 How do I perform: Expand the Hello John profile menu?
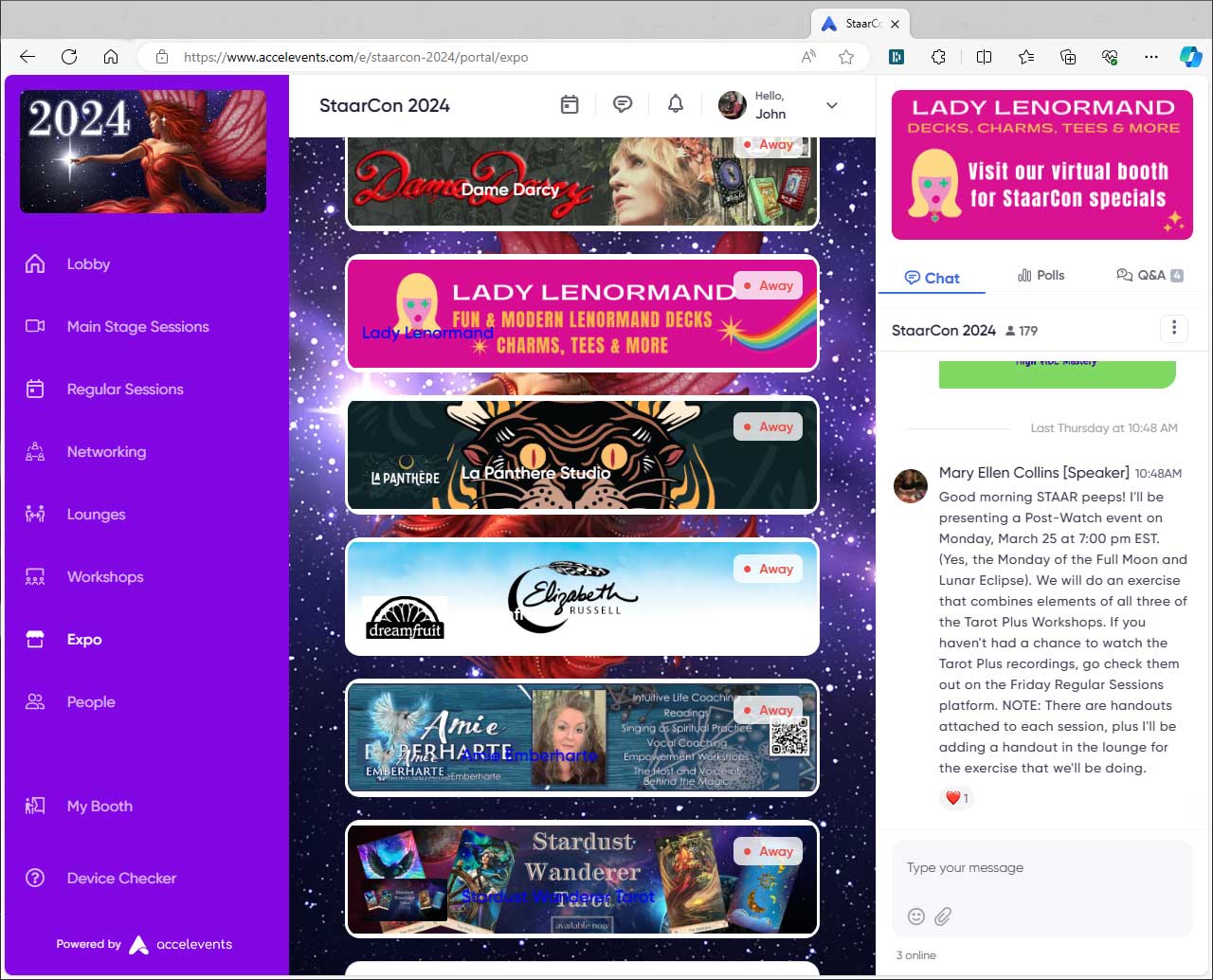831,105
